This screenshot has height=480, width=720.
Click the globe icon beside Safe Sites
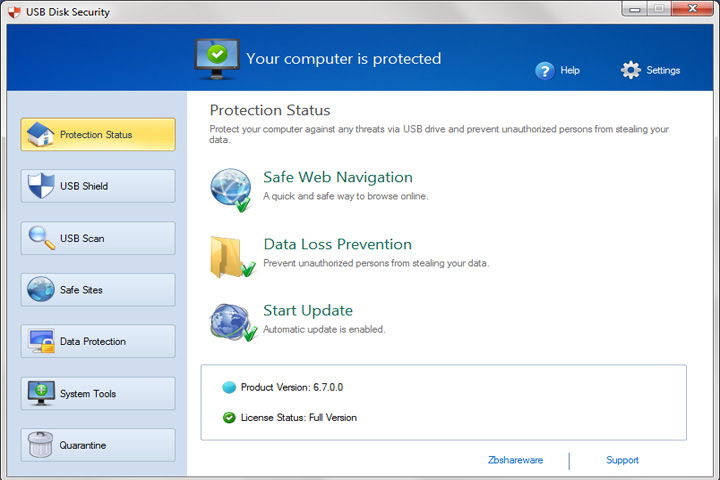tap(40, 289)
